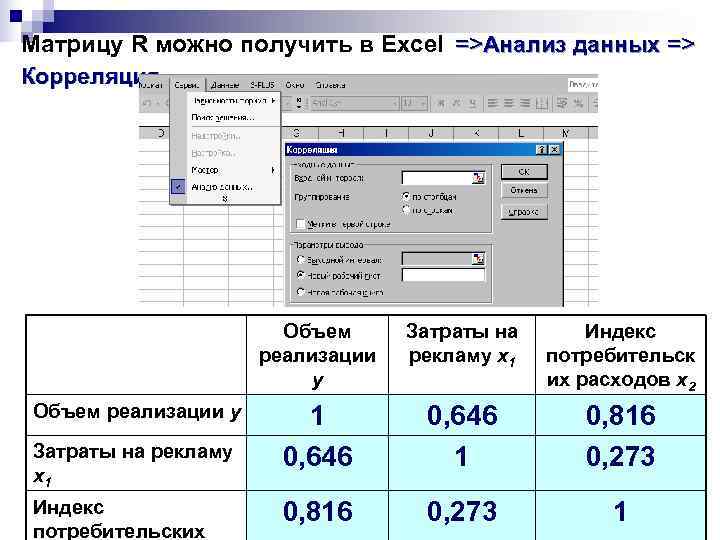
Task: Open the S-PLUS menu
Action: (x=262, y=85)
